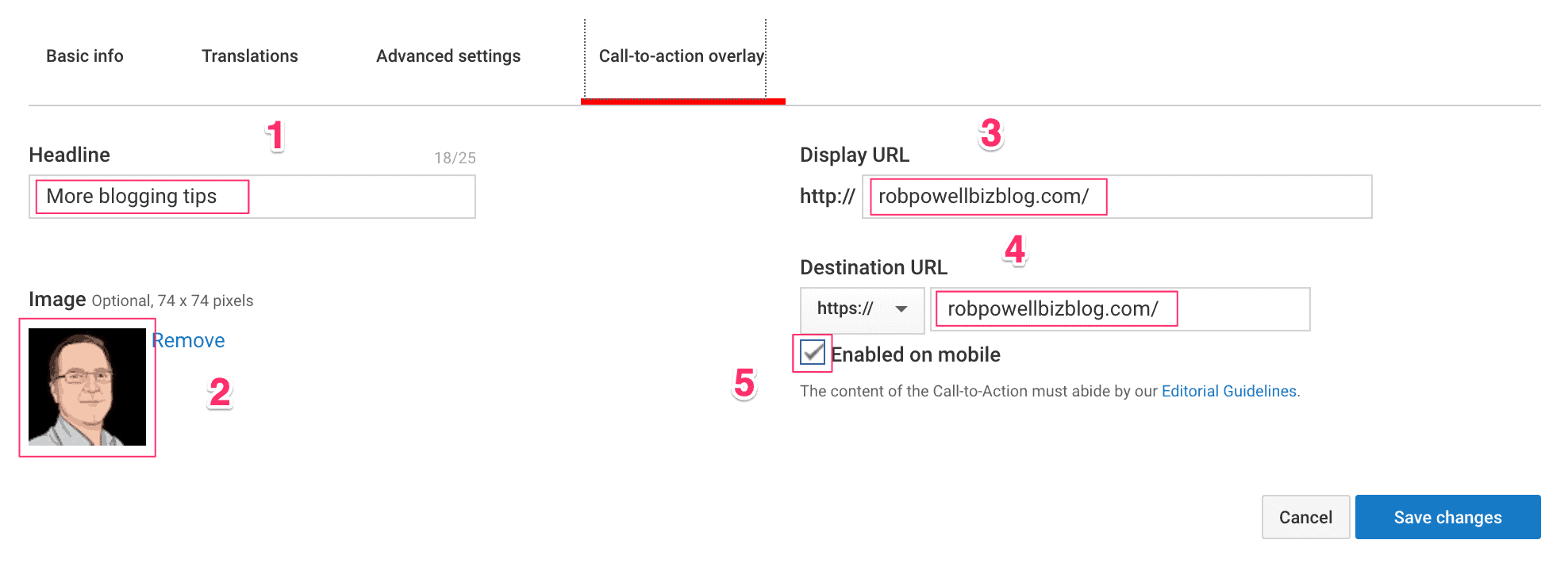Switch to the Basic info tab
This screenshot has height=563, width=1568.
click(84, 56)
